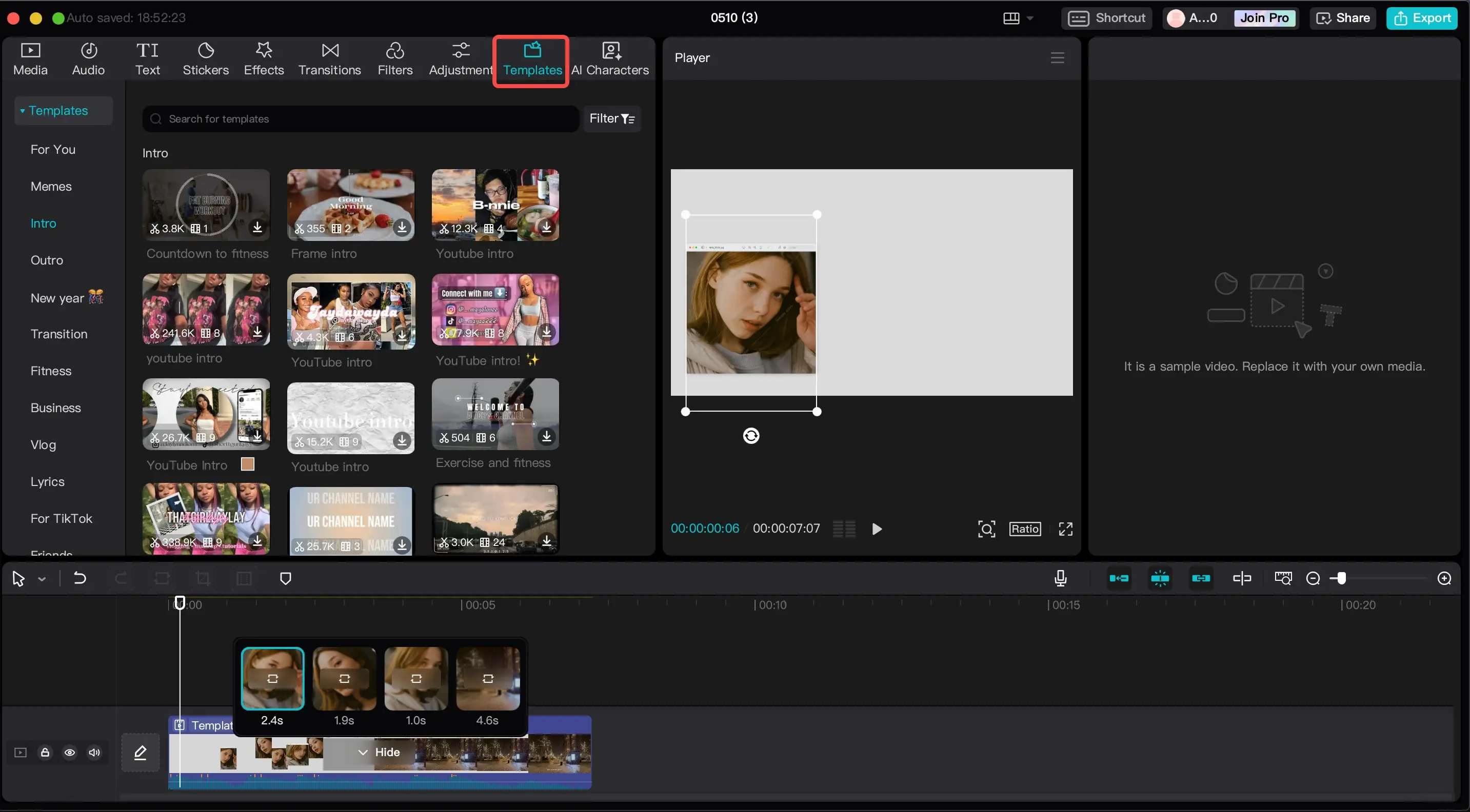Click the microphone record voiceover icon

click(x=1060, y=578)
